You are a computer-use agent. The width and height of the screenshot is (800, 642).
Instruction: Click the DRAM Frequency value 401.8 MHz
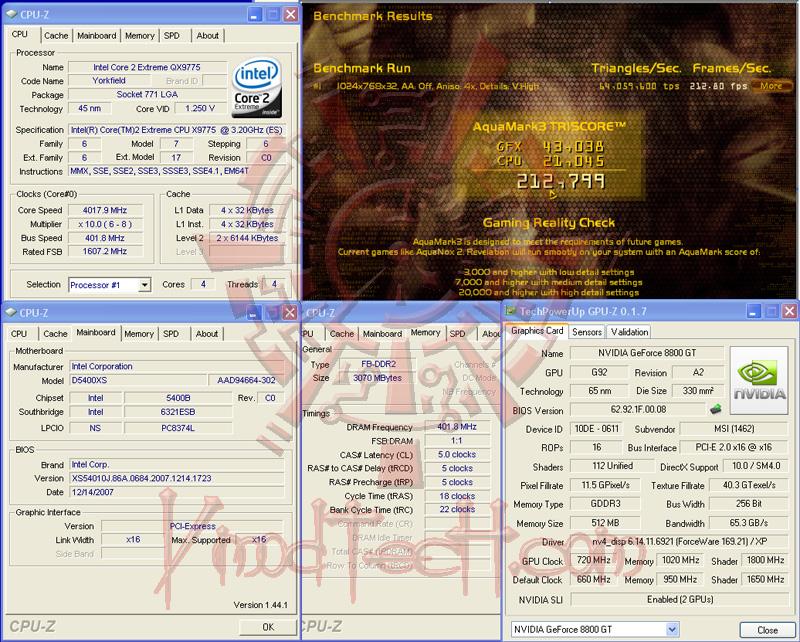[x=457, y=427]
